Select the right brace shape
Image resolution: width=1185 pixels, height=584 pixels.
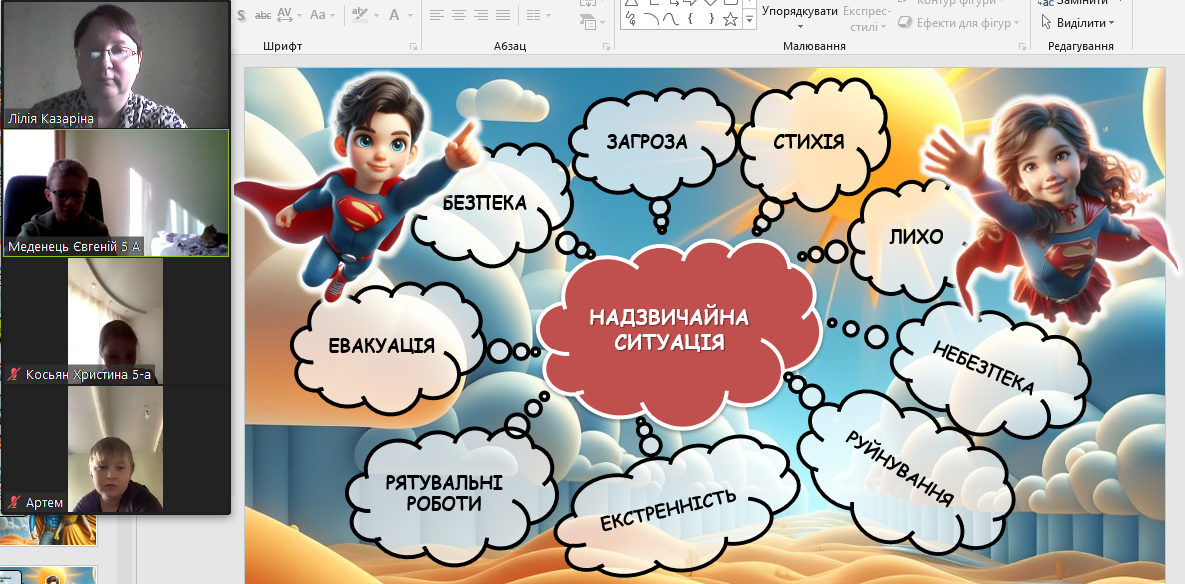pos(710,20)
